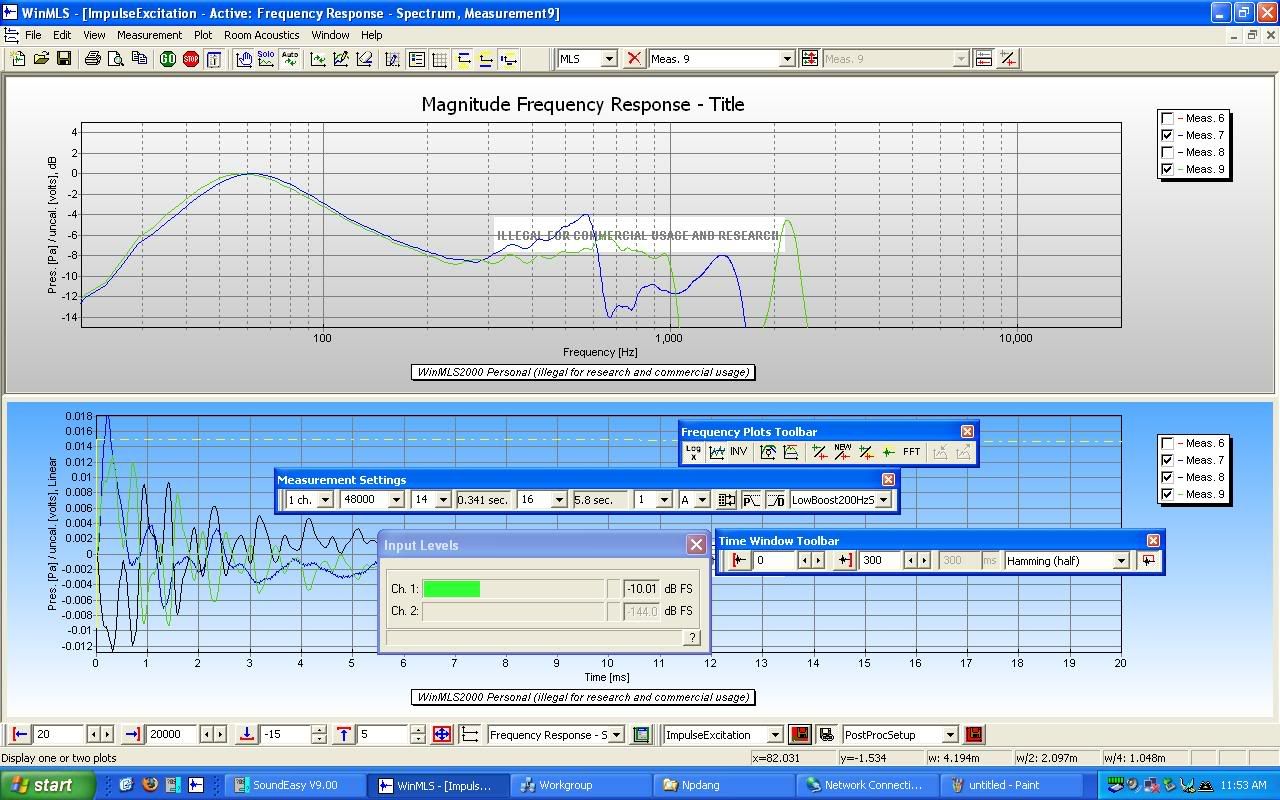This screenshot has height=800, width=1280.
Task: Uncheck Meas. 7 in bottom plot legend
Action: (1168, 460)
